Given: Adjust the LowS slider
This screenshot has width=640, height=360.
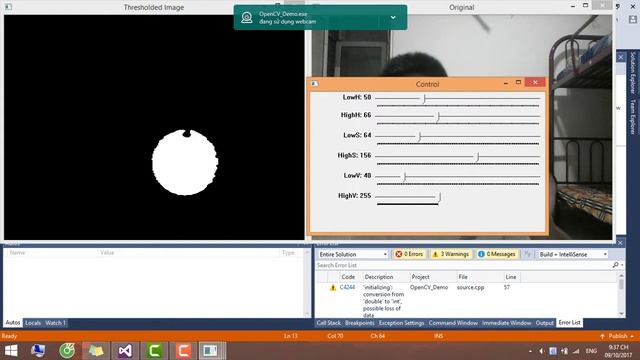Looking at the screenshot, I should pos(419,136).
